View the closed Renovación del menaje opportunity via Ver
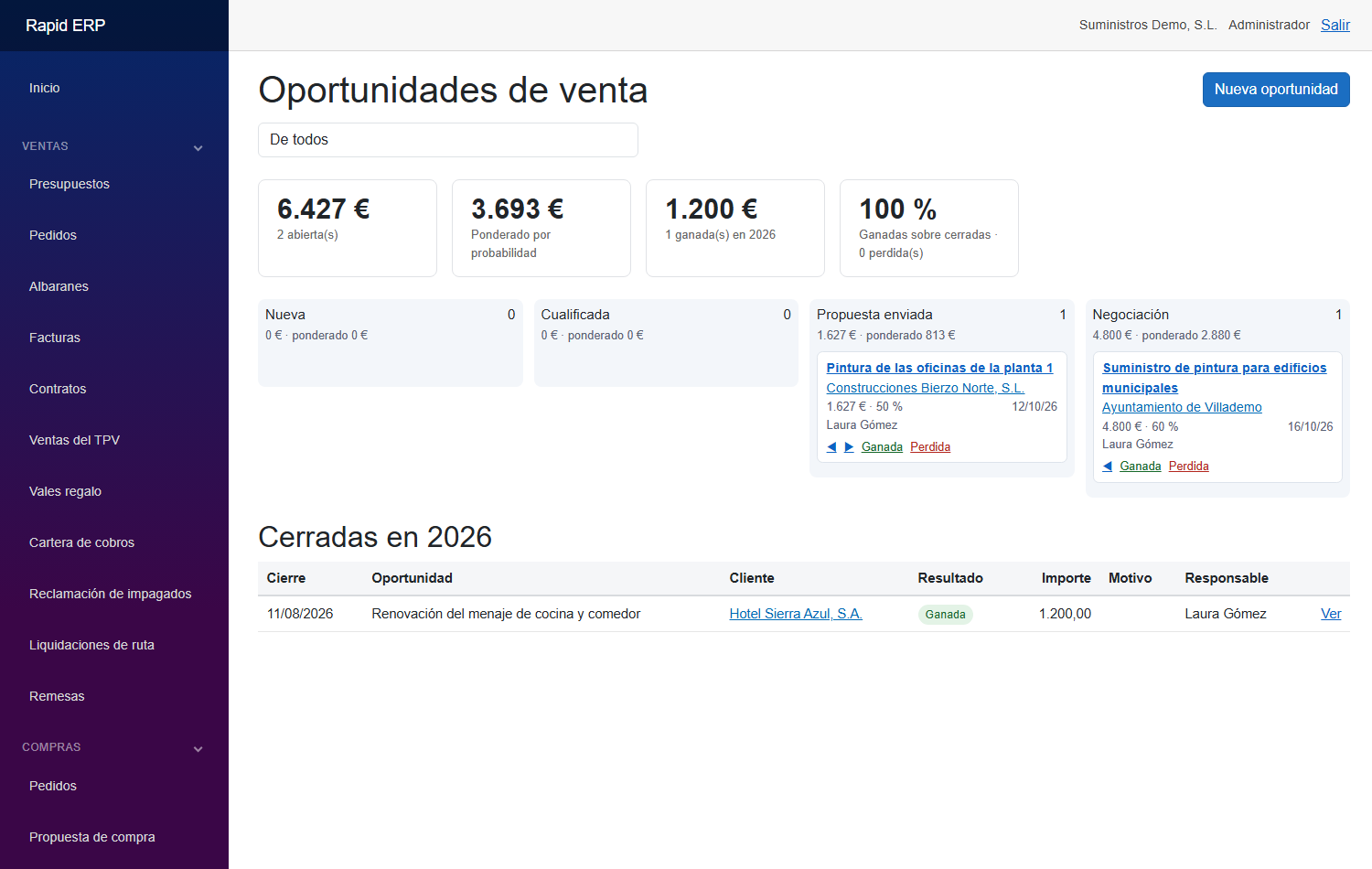Screen dimensions: 1372x869 (x=1331, y=614)
